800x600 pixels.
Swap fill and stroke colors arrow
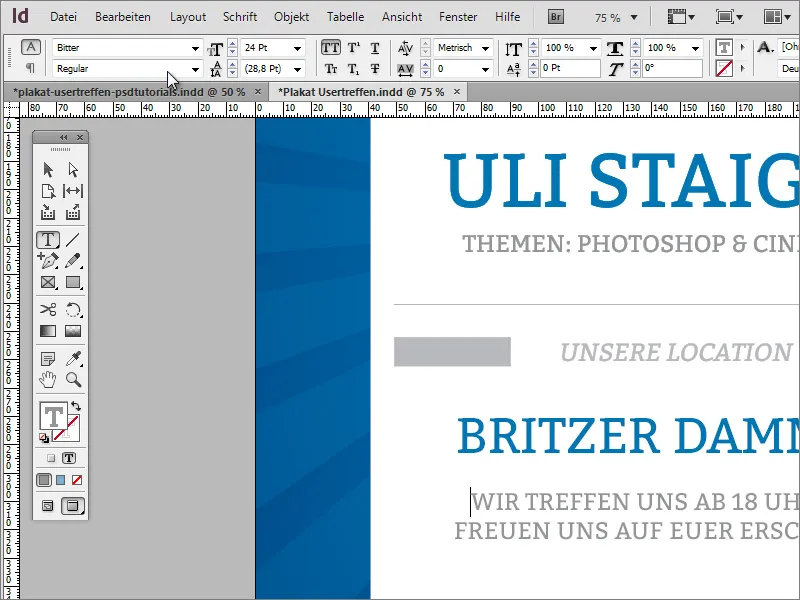(76, 406)
